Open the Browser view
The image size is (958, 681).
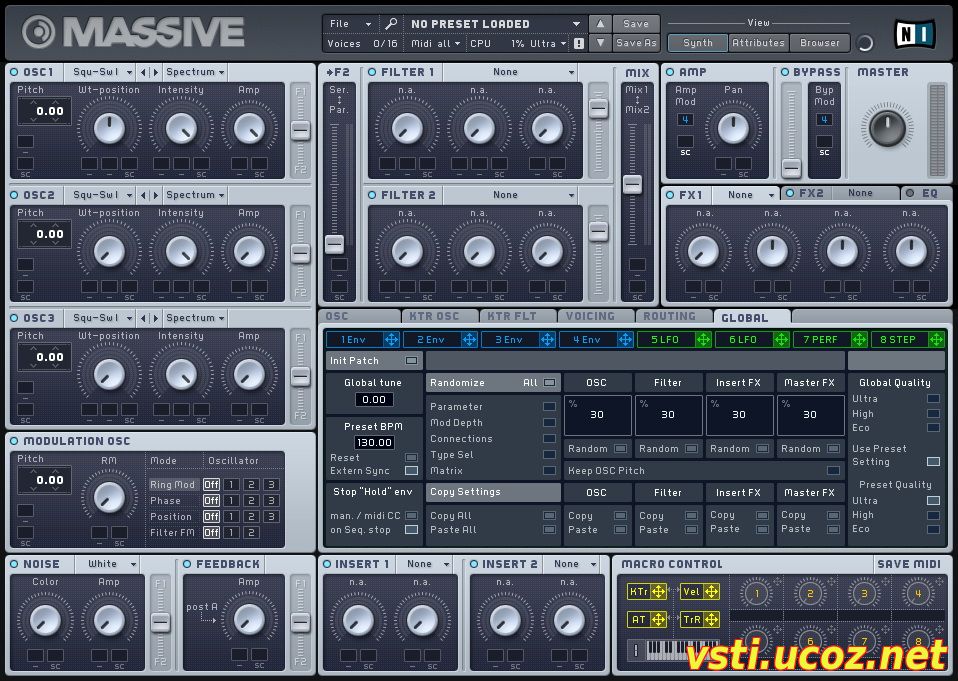click(x=819, y=43)
